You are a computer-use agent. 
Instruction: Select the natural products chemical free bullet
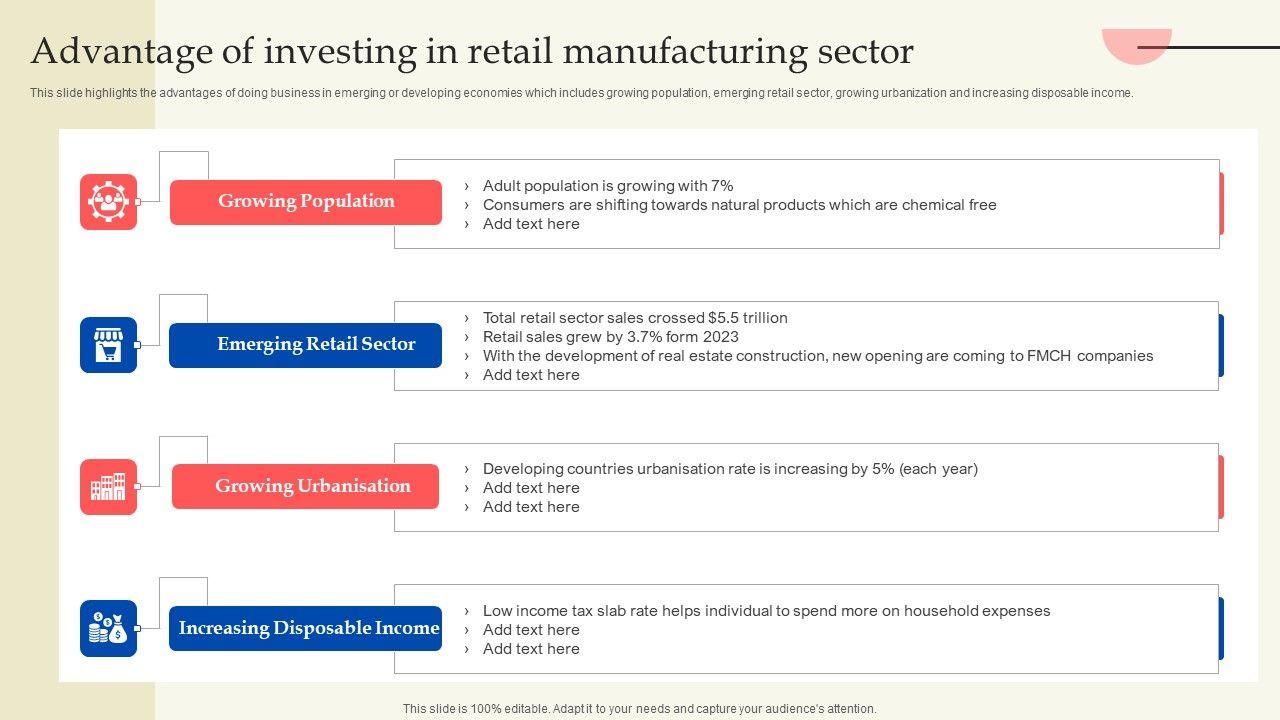pos(739,205)
